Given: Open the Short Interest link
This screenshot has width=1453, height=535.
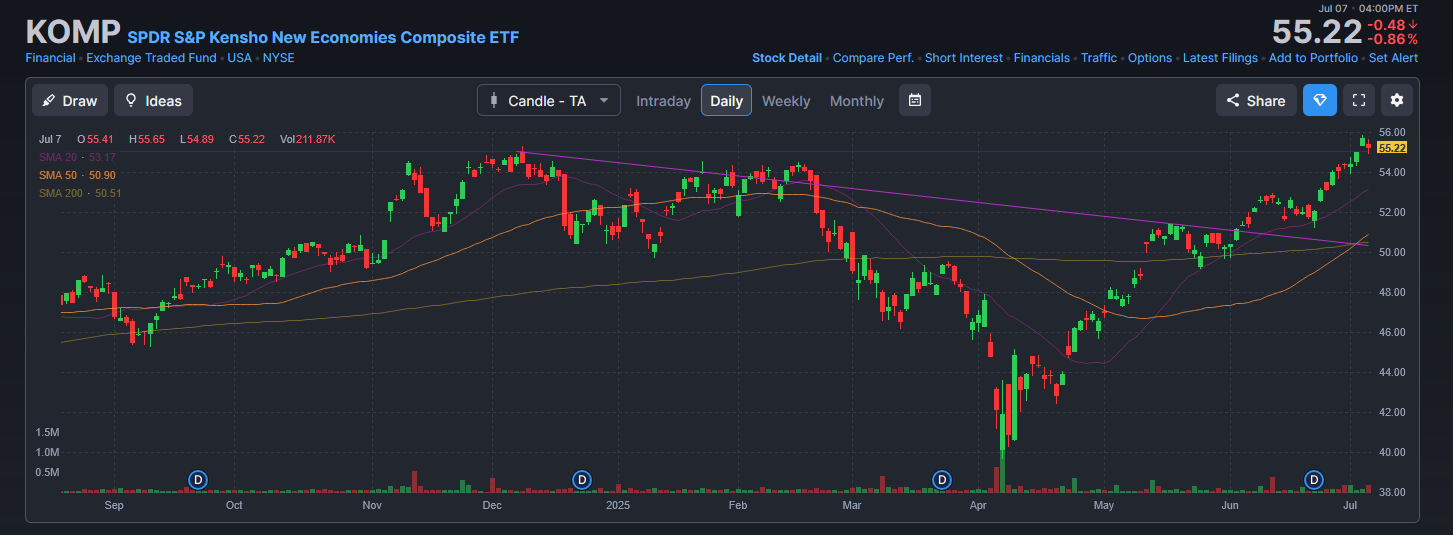Looking at the screenshot, I should click(x=963, y=58).
